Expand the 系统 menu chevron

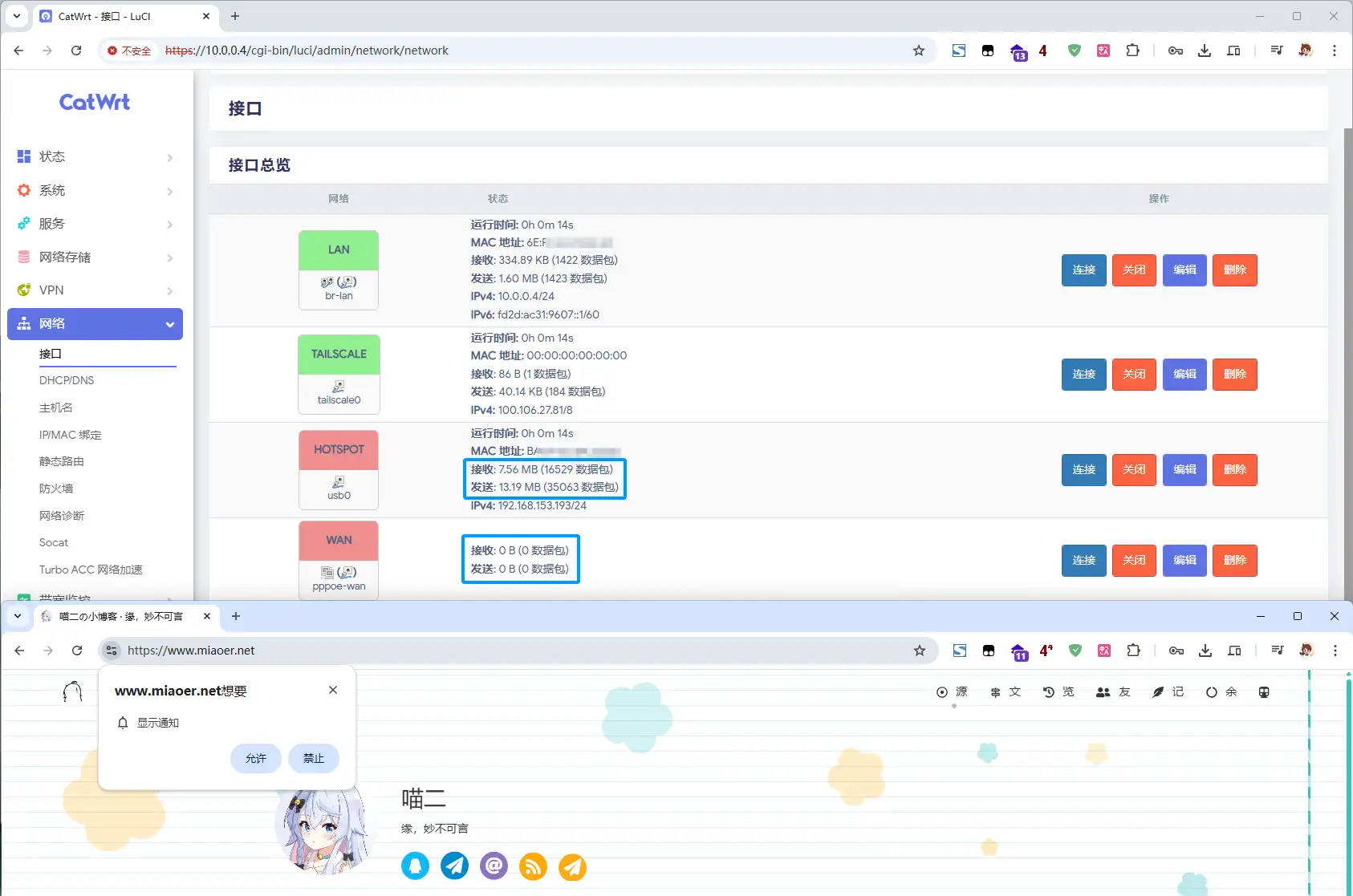[169, 191]
